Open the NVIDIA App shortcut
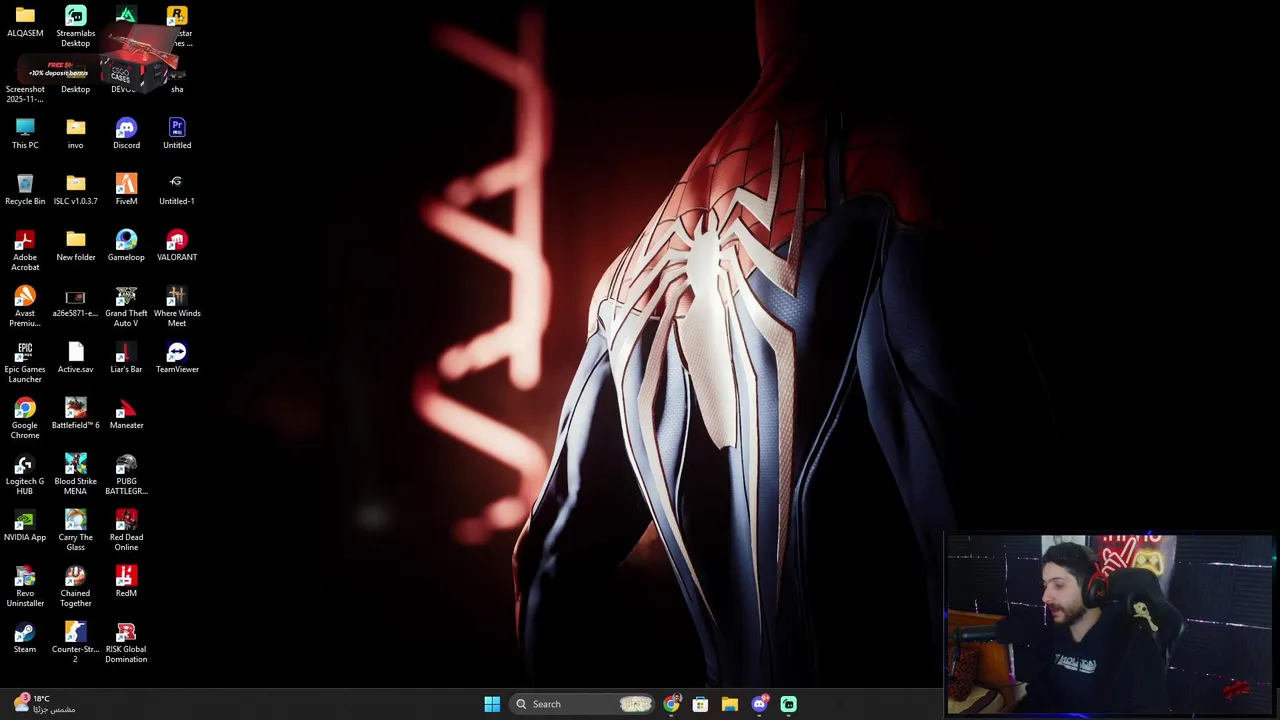The image size is (1280, 720). click(x=25, y=526)
